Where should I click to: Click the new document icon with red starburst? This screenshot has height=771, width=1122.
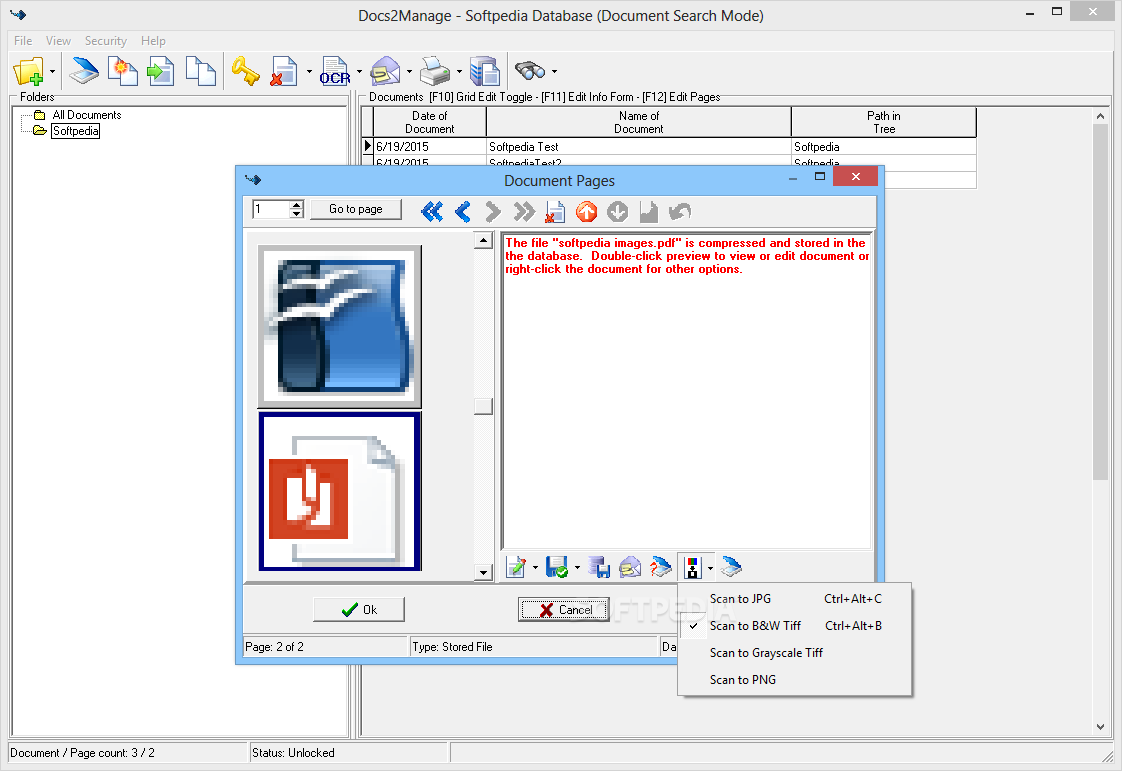(x=122, y=71)
